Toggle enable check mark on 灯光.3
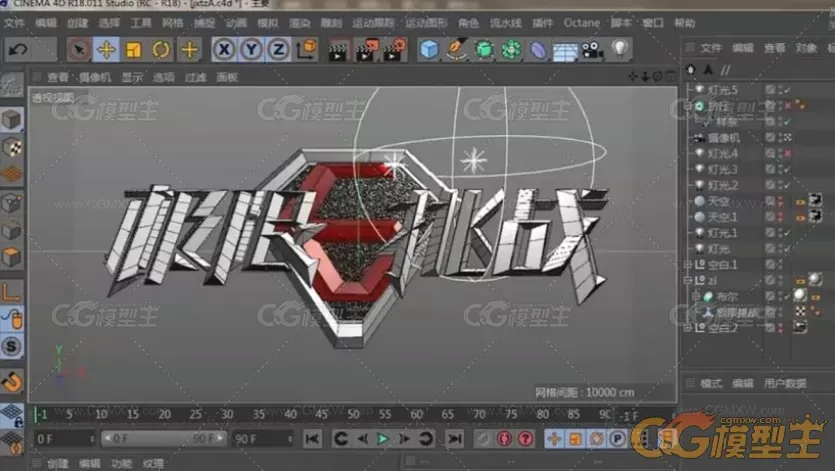 tap(787, 170)
